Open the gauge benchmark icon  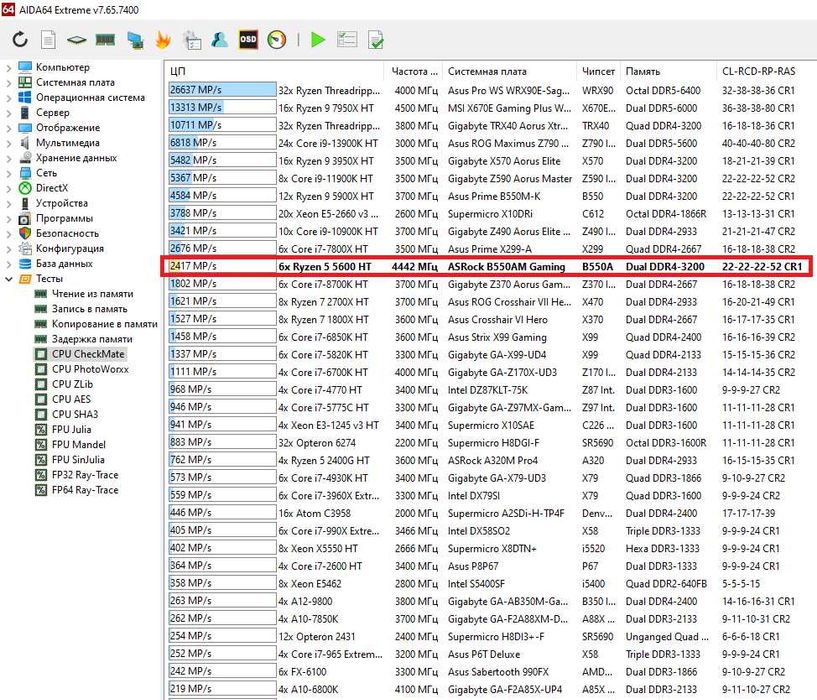click(277, 40)
